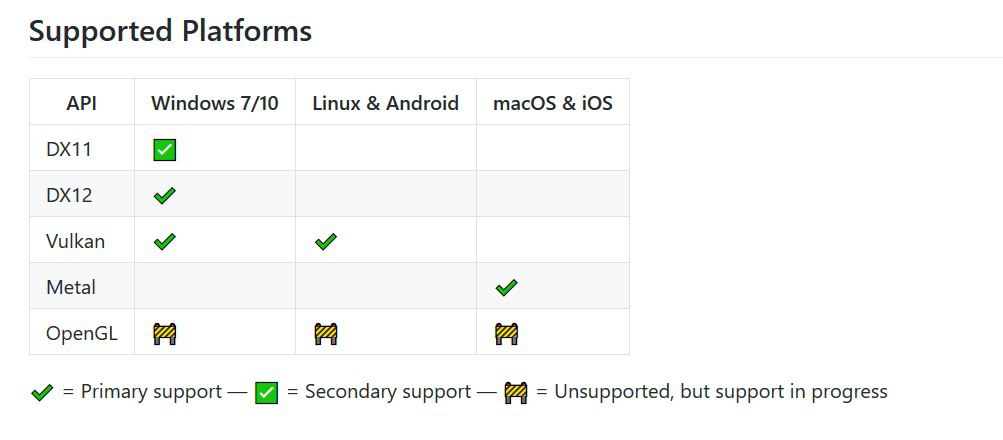Click the OpenGL Linux & Android construction icon

click(x=325, y=334)
